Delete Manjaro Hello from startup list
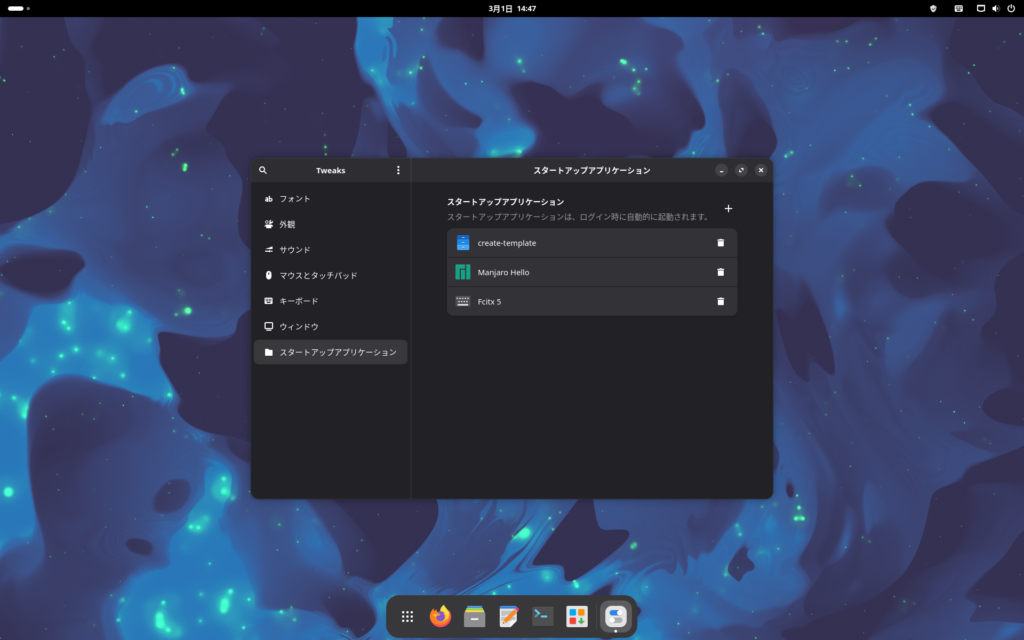This screenshot has width=1024, height=640. (720, 272)
